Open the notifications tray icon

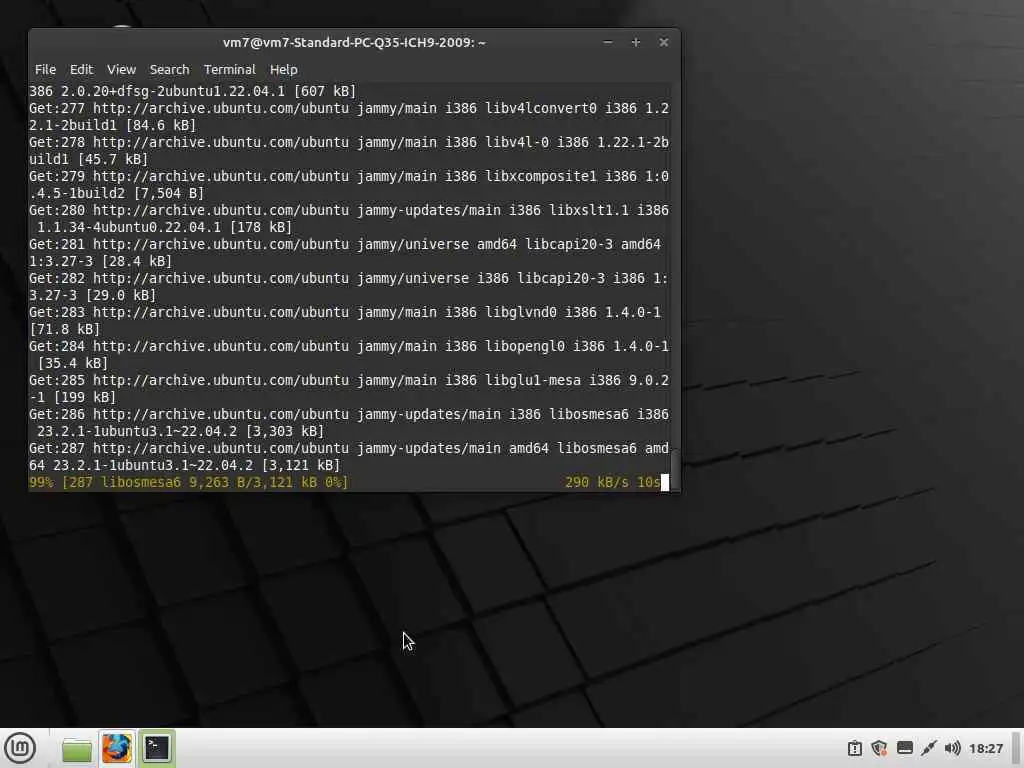tap(854, 748)
